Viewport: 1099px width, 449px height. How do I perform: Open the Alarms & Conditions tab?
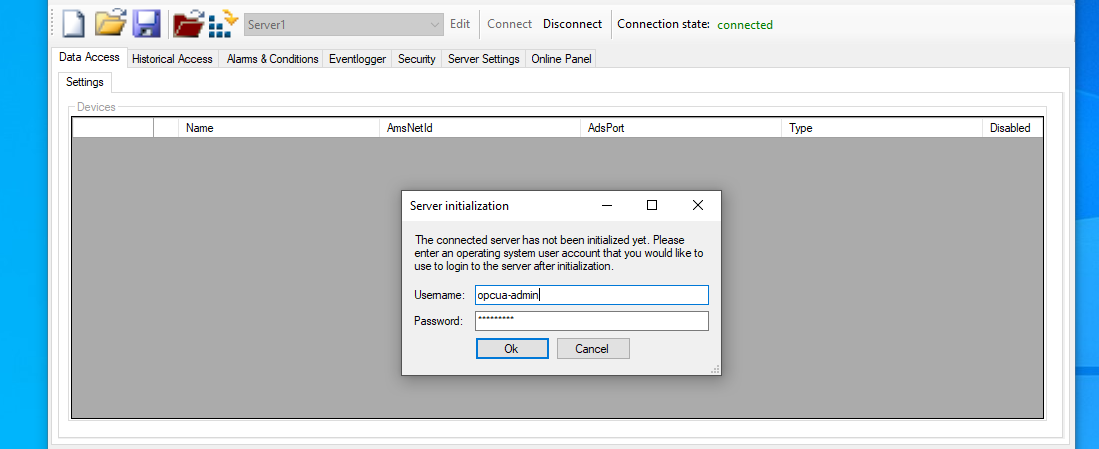(272, 60)
